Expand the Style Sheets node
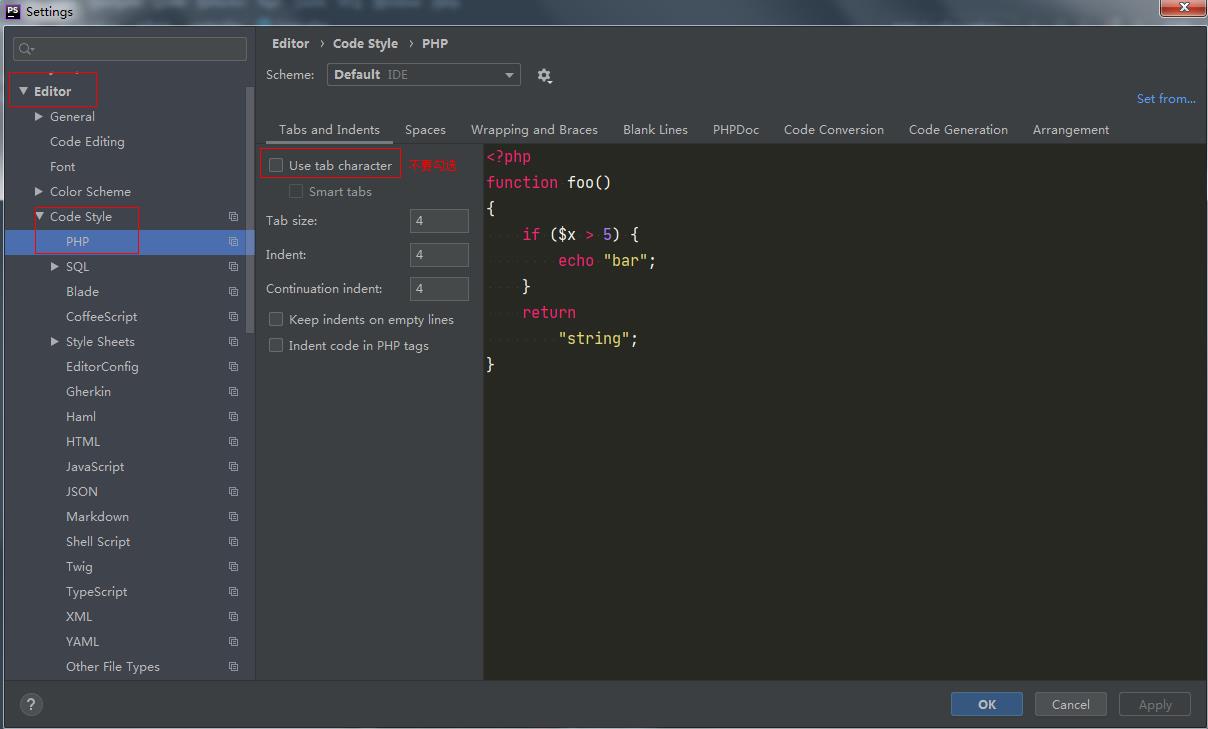1208x729 pixels. coord(55,342)
